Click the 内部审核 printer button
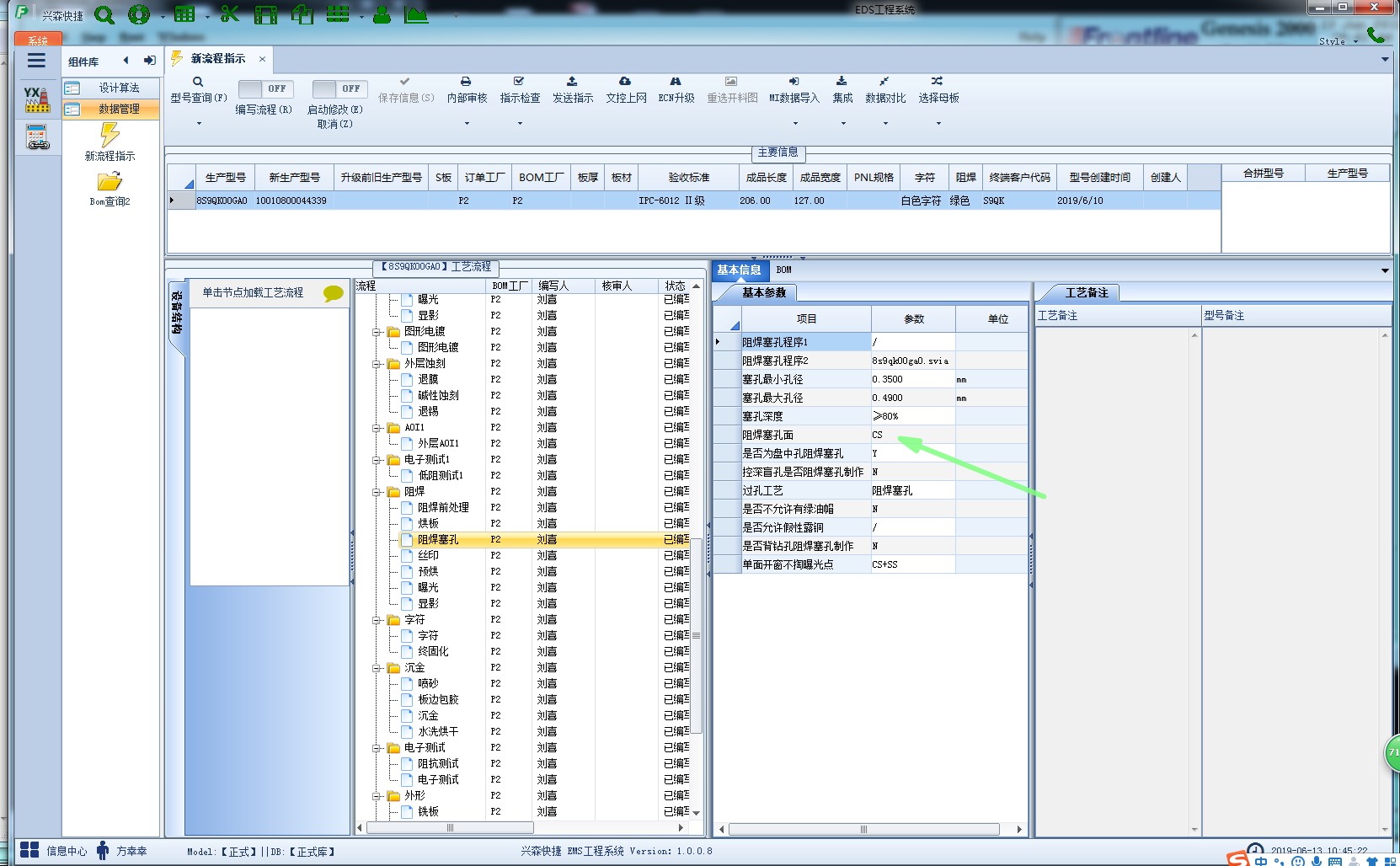 coord(467,91)
